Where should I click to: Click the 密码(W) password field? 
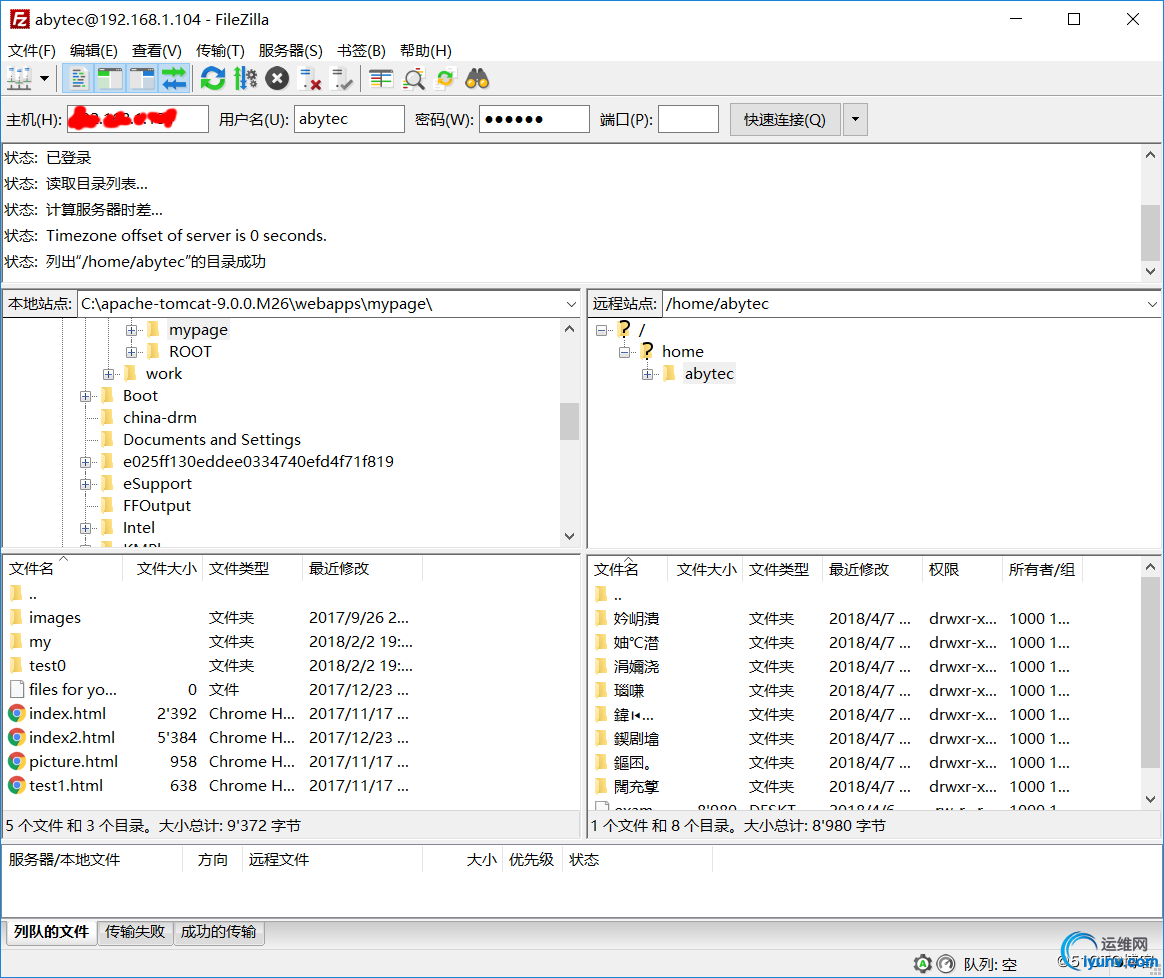pos(534,119)
